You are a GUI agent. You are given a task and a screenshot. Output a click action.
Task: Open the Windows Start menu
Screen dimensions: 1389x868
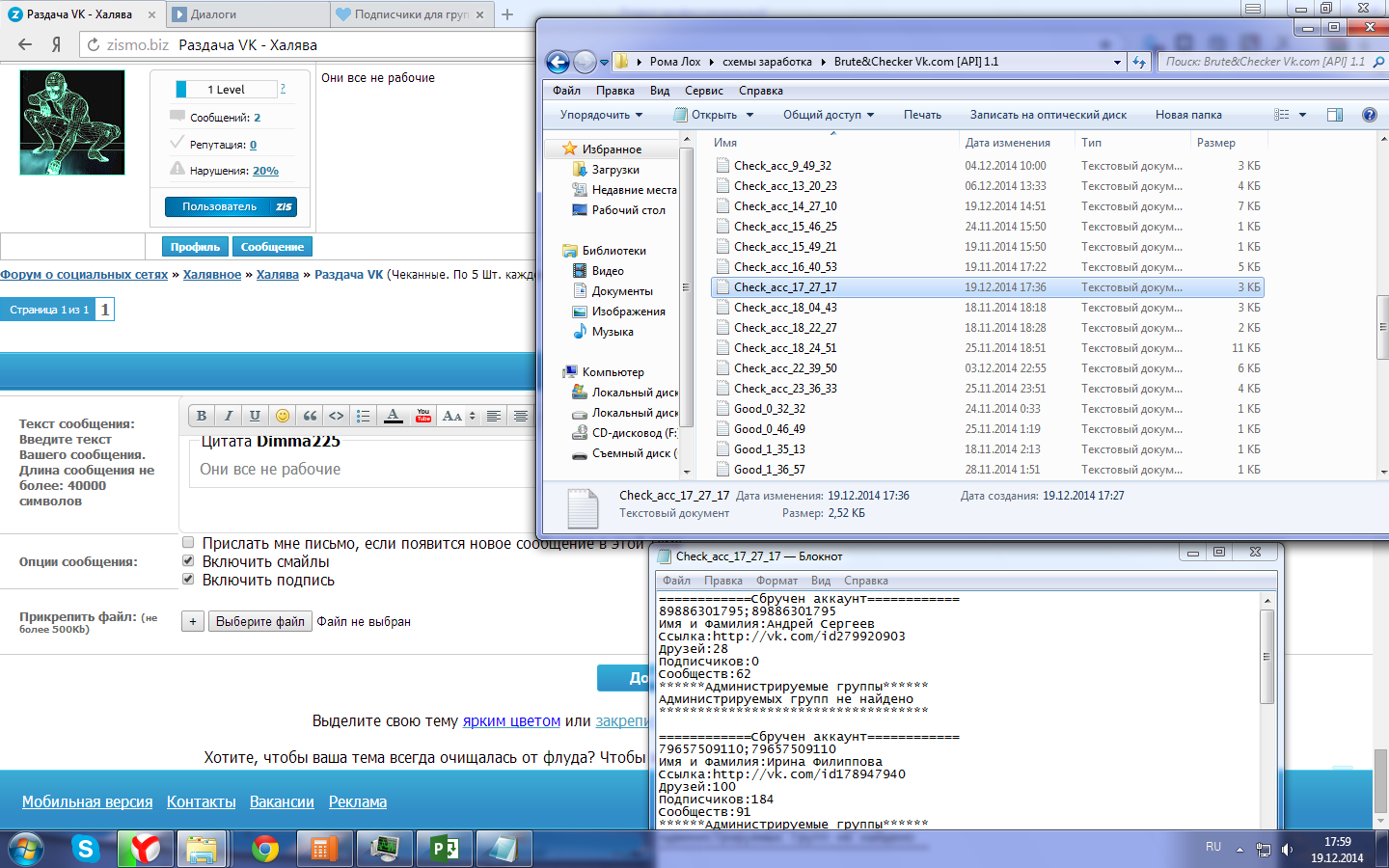point(26,849)
